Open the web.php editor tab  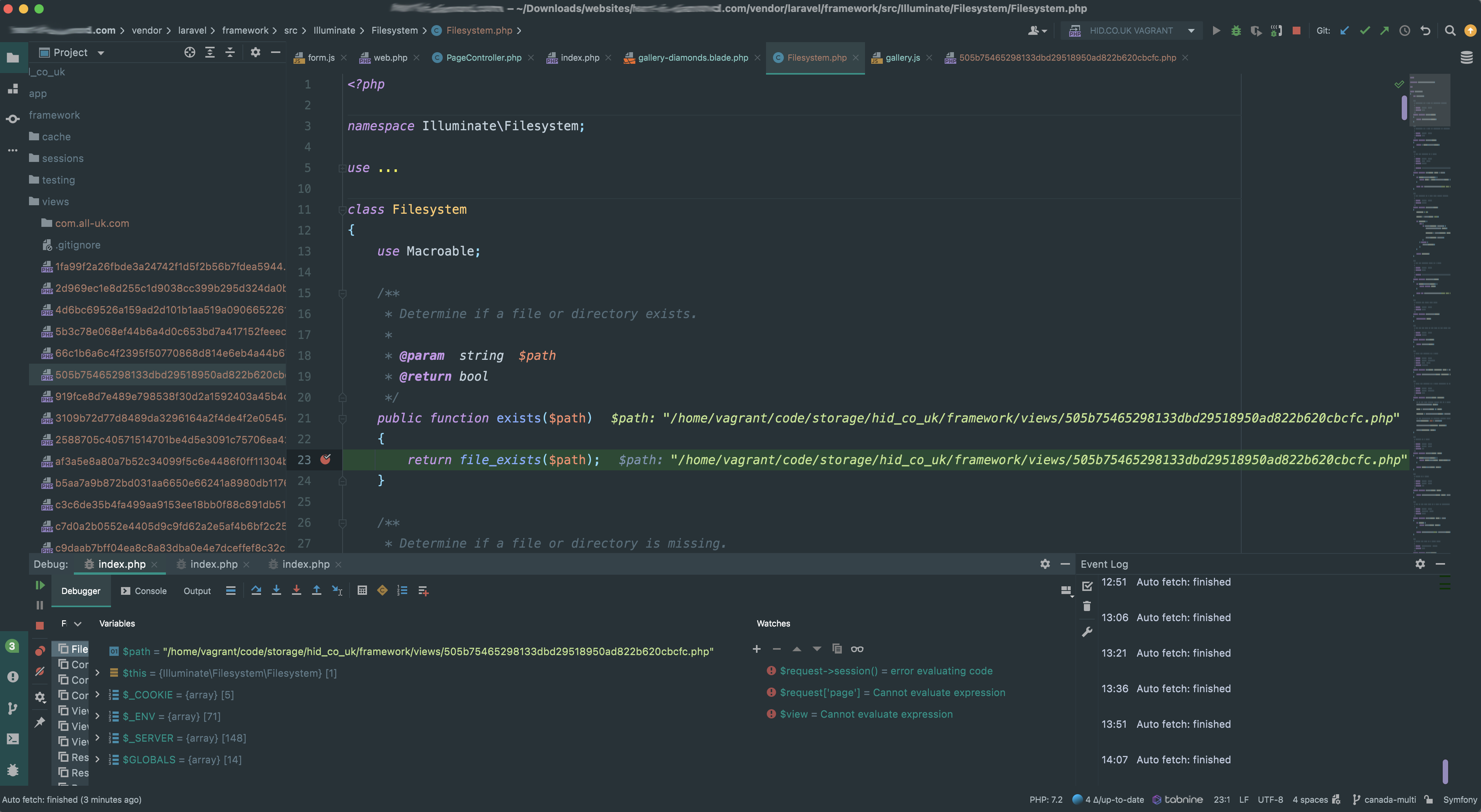[390, 58]
